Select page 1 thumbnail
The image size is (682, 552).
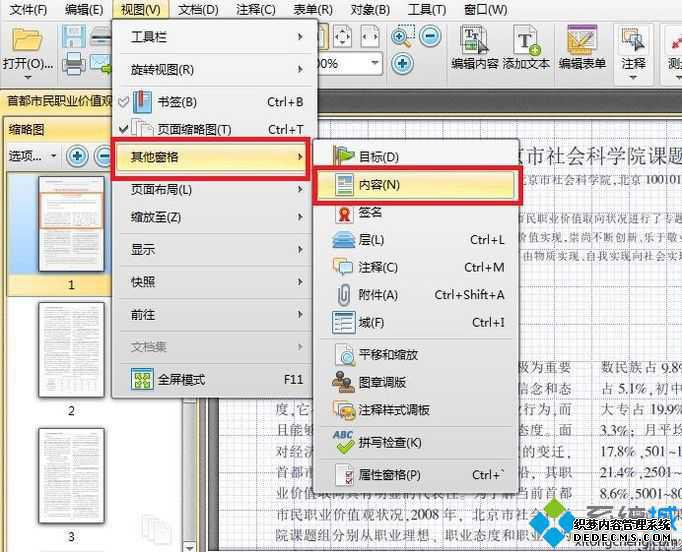pos(71,224)
